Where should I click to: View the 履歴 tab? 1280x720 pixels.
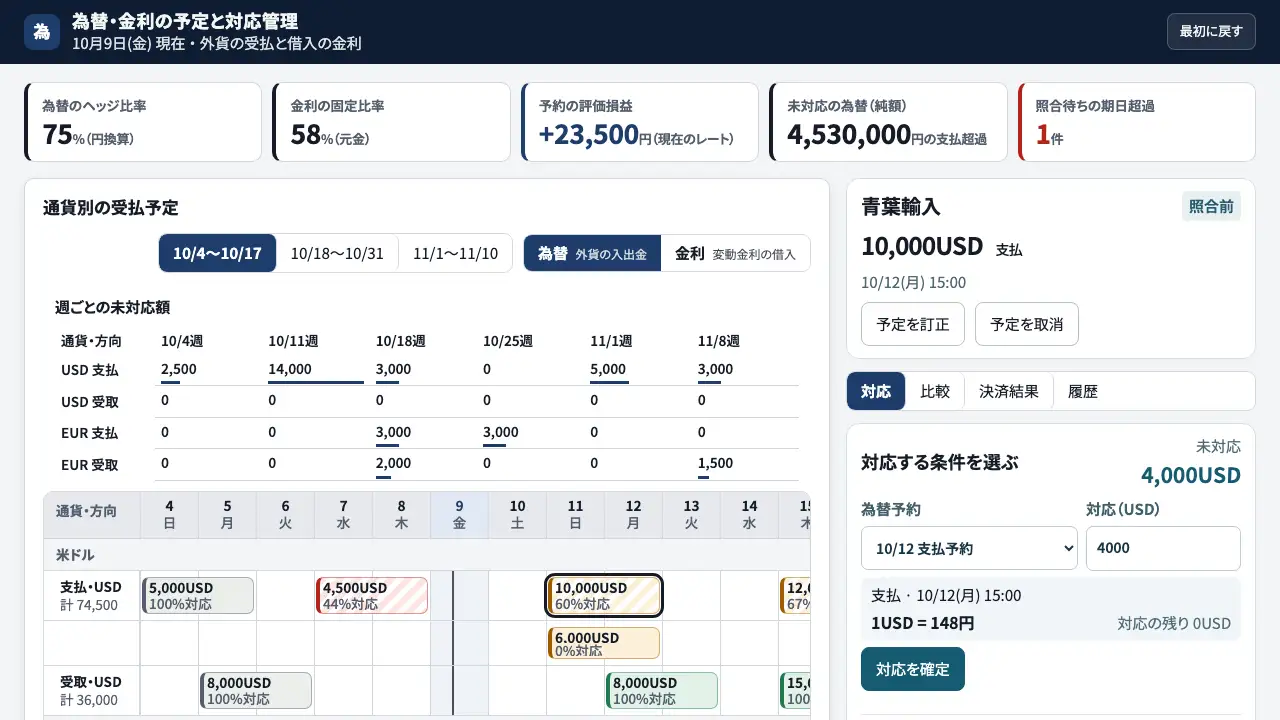(1083, 391)
